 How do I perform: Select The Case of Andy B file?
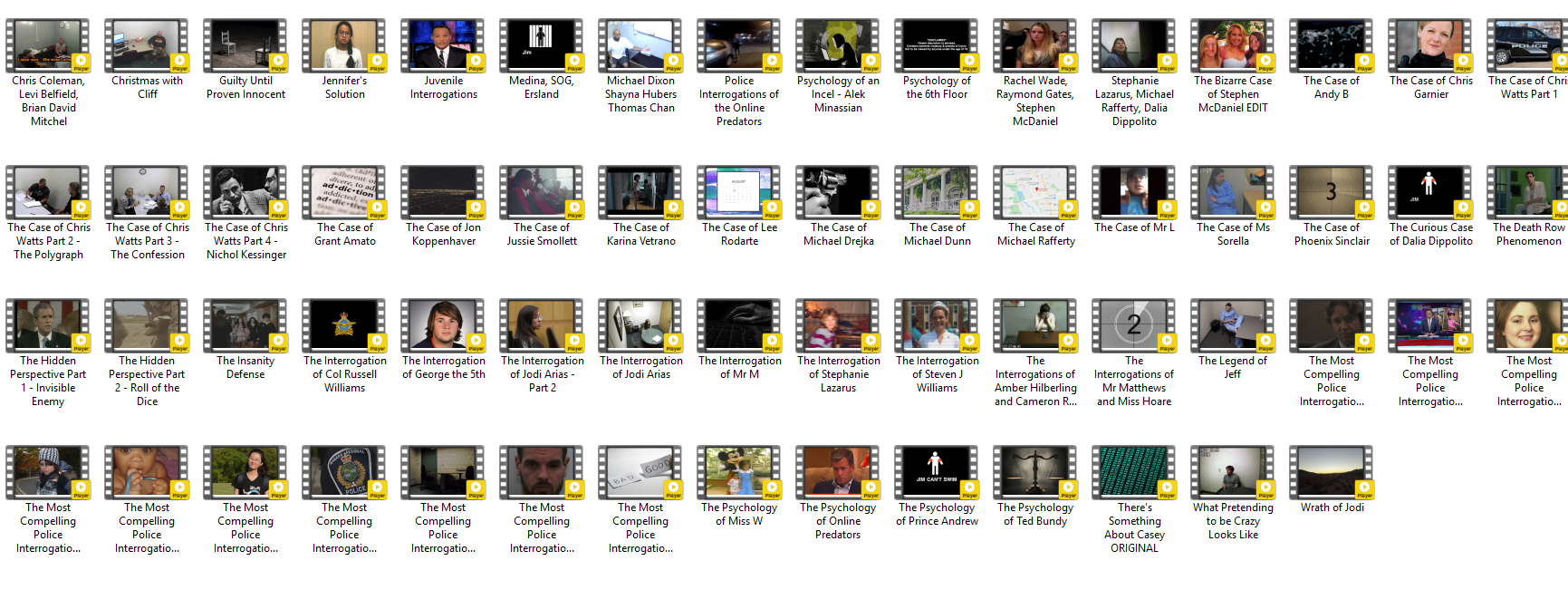click(1332, 45)
